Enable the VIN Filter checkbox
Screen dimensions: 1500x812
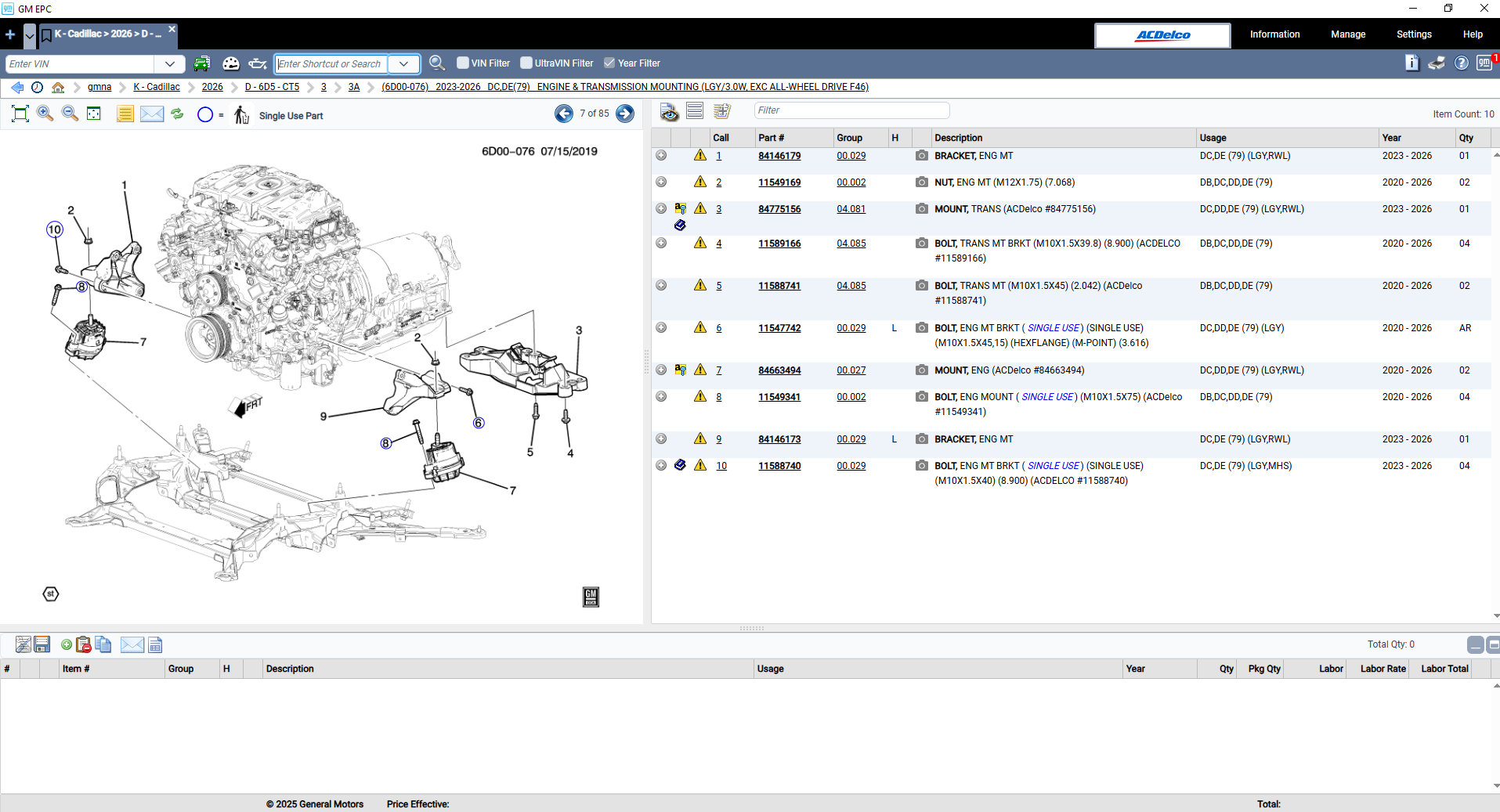[462, 63]
